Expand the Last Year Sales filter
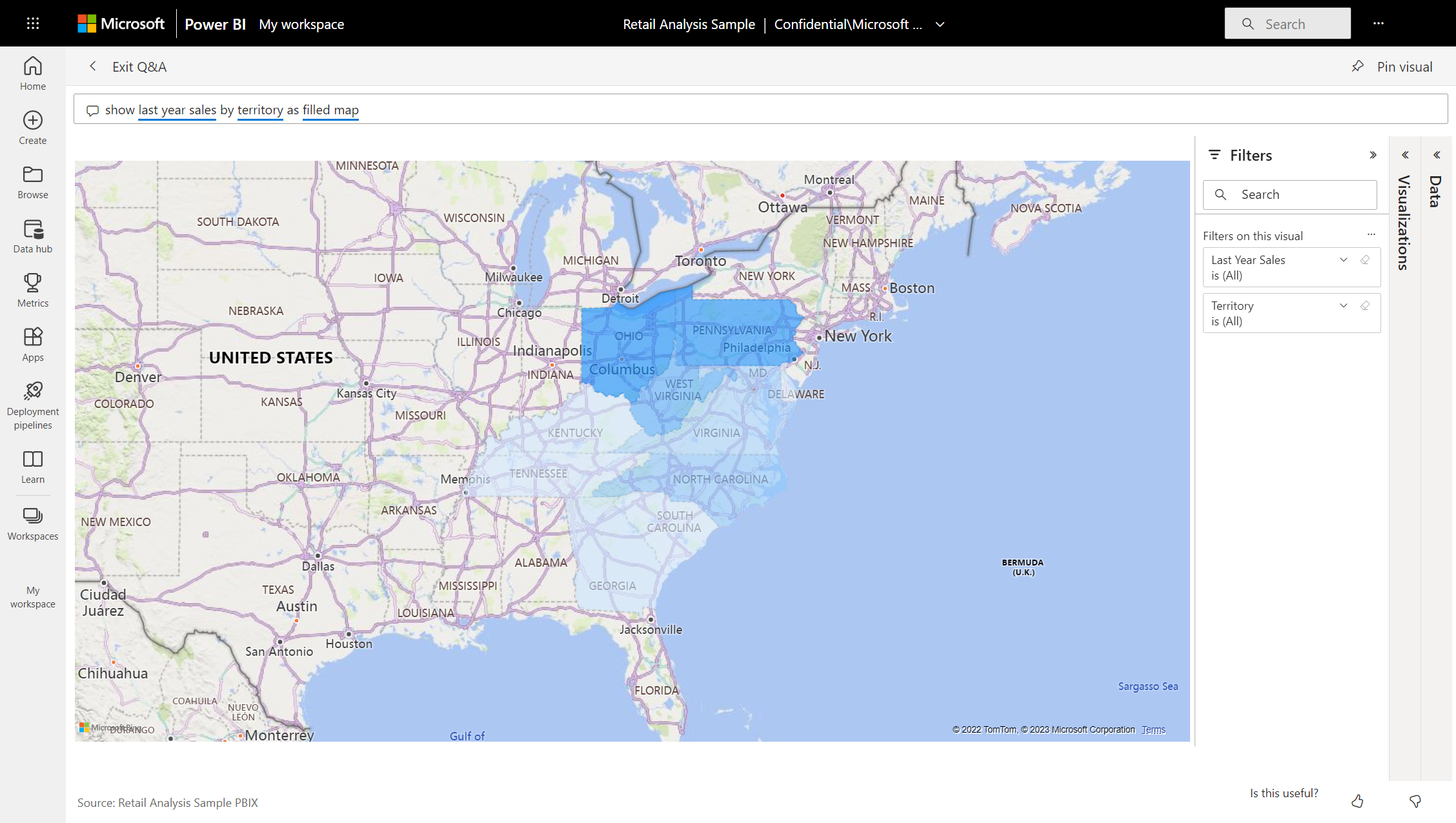This screenshot has width=1456, height=823. (1345, 259)
